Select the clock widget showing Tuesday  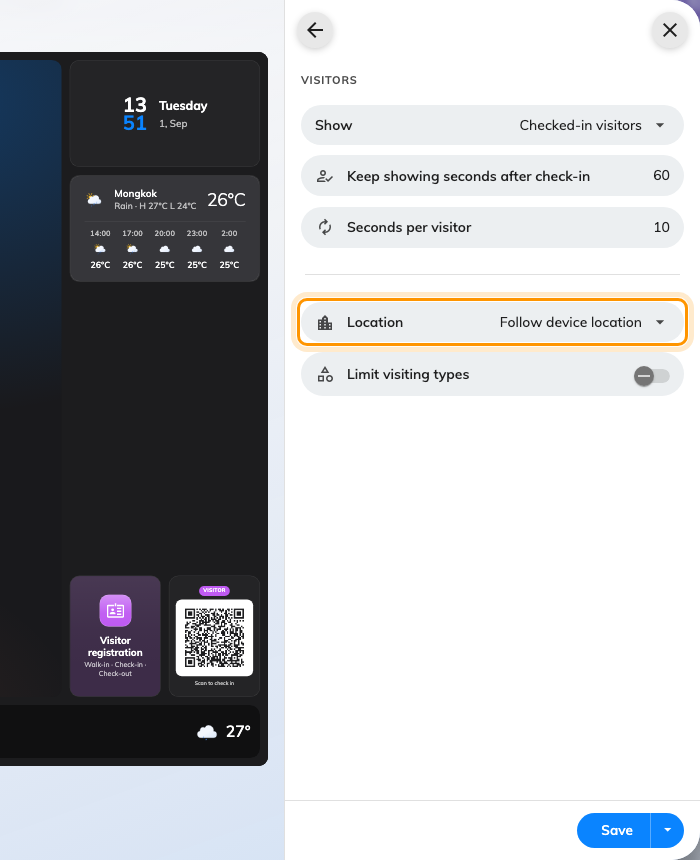point(165,113)
